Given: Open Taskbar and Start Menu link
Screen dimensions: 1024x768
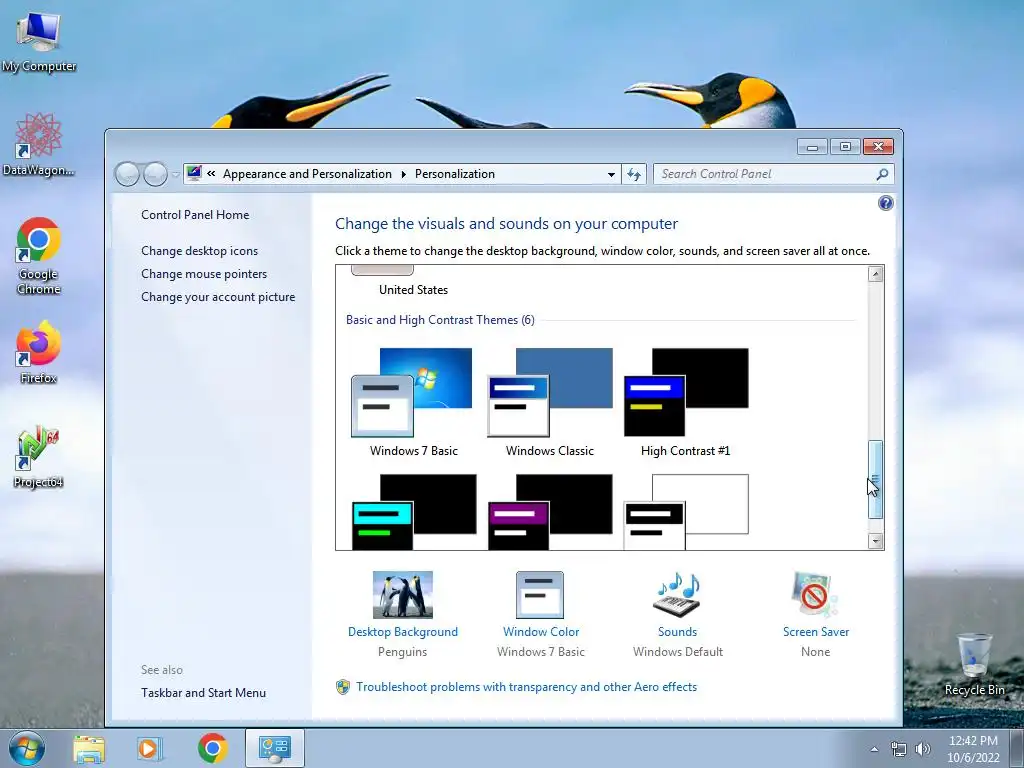Looking at the screenshot, I should pyautogui.click(x=203, y=693).
